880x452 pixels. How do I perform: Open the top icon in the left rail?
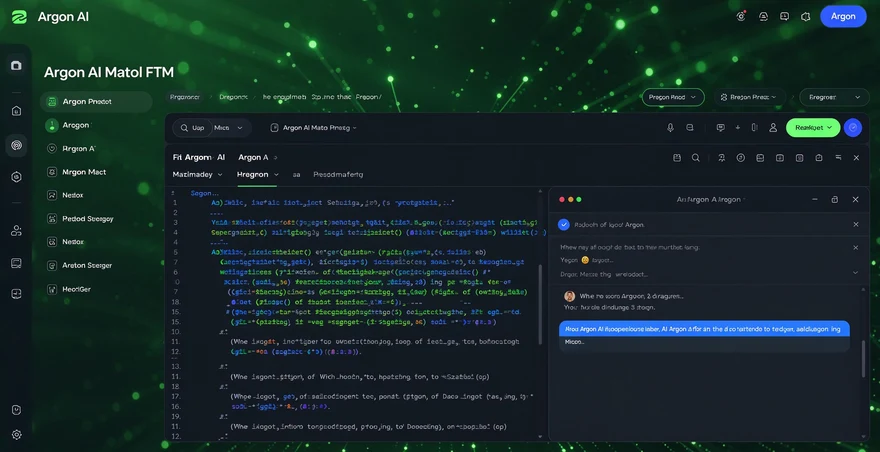(x=16, y=66)
